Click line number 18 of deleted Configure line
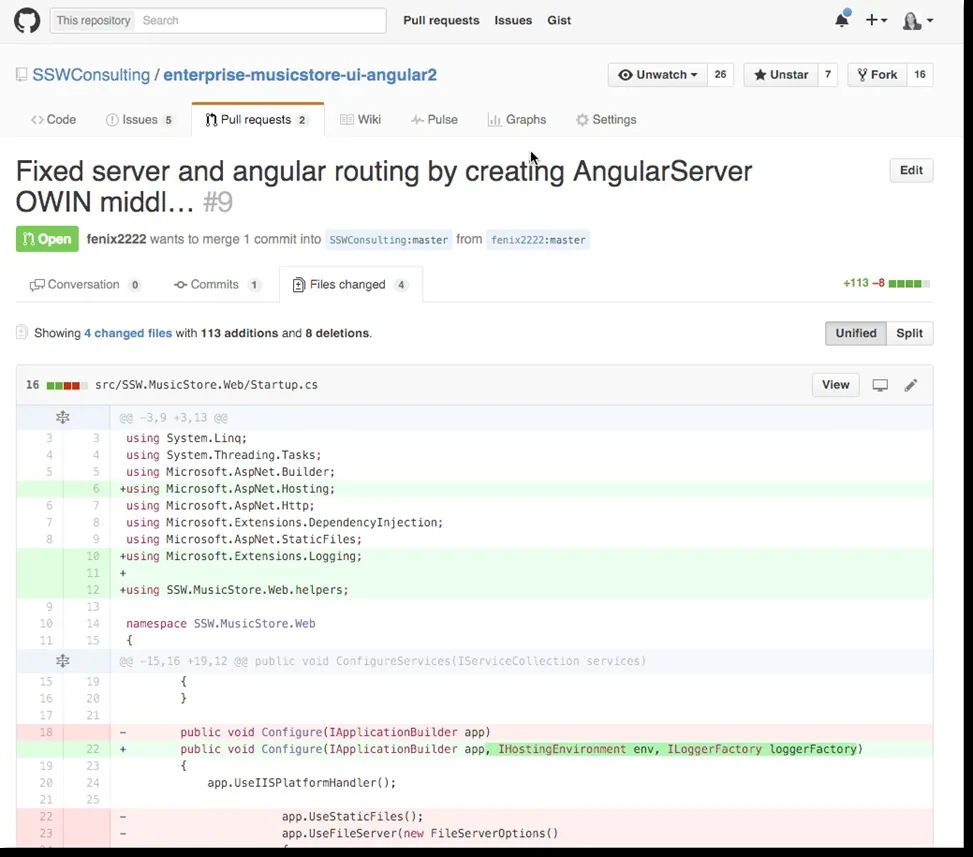 46,732
